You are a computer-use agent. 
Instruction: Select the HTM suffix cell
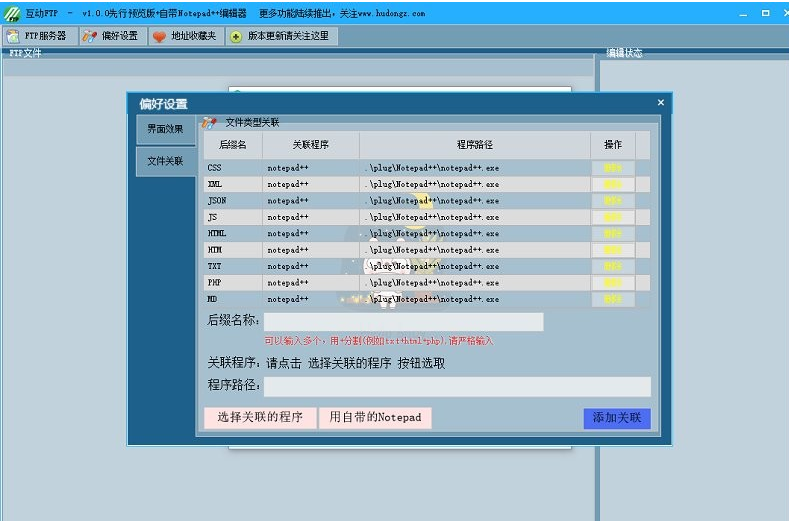233,250
